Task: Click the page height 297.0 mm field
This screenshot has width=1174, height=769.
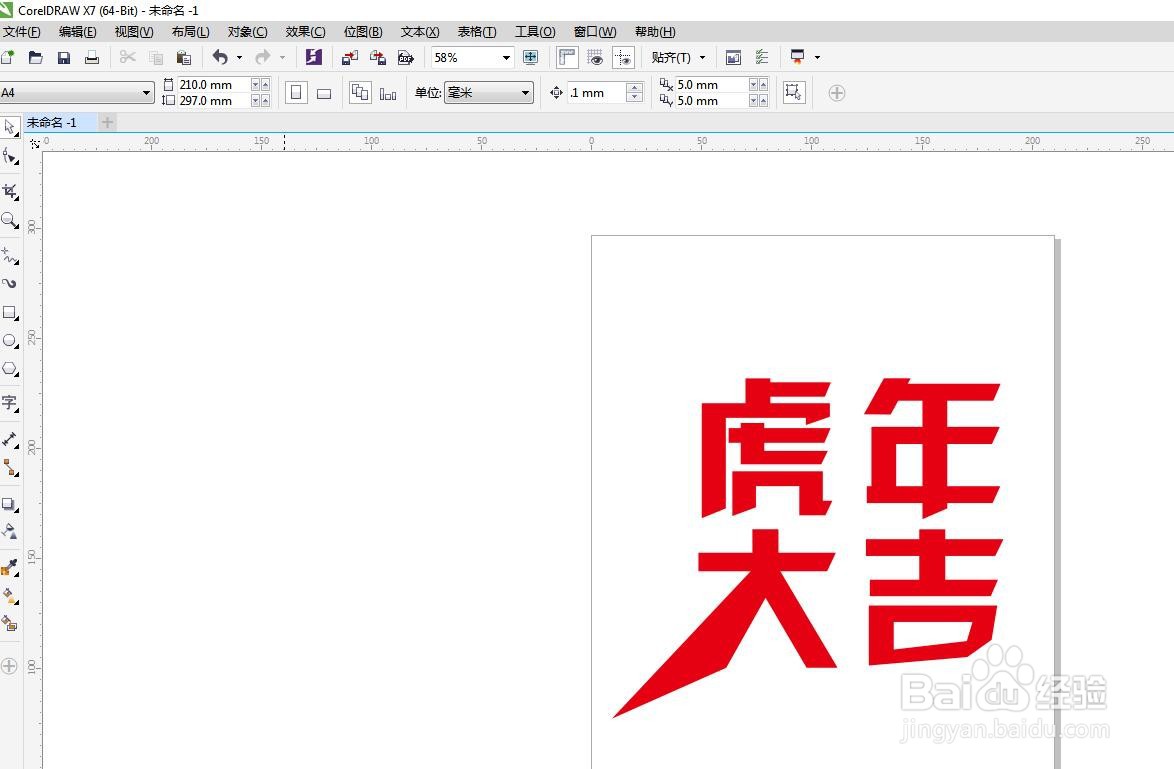Action: (213, 100)
